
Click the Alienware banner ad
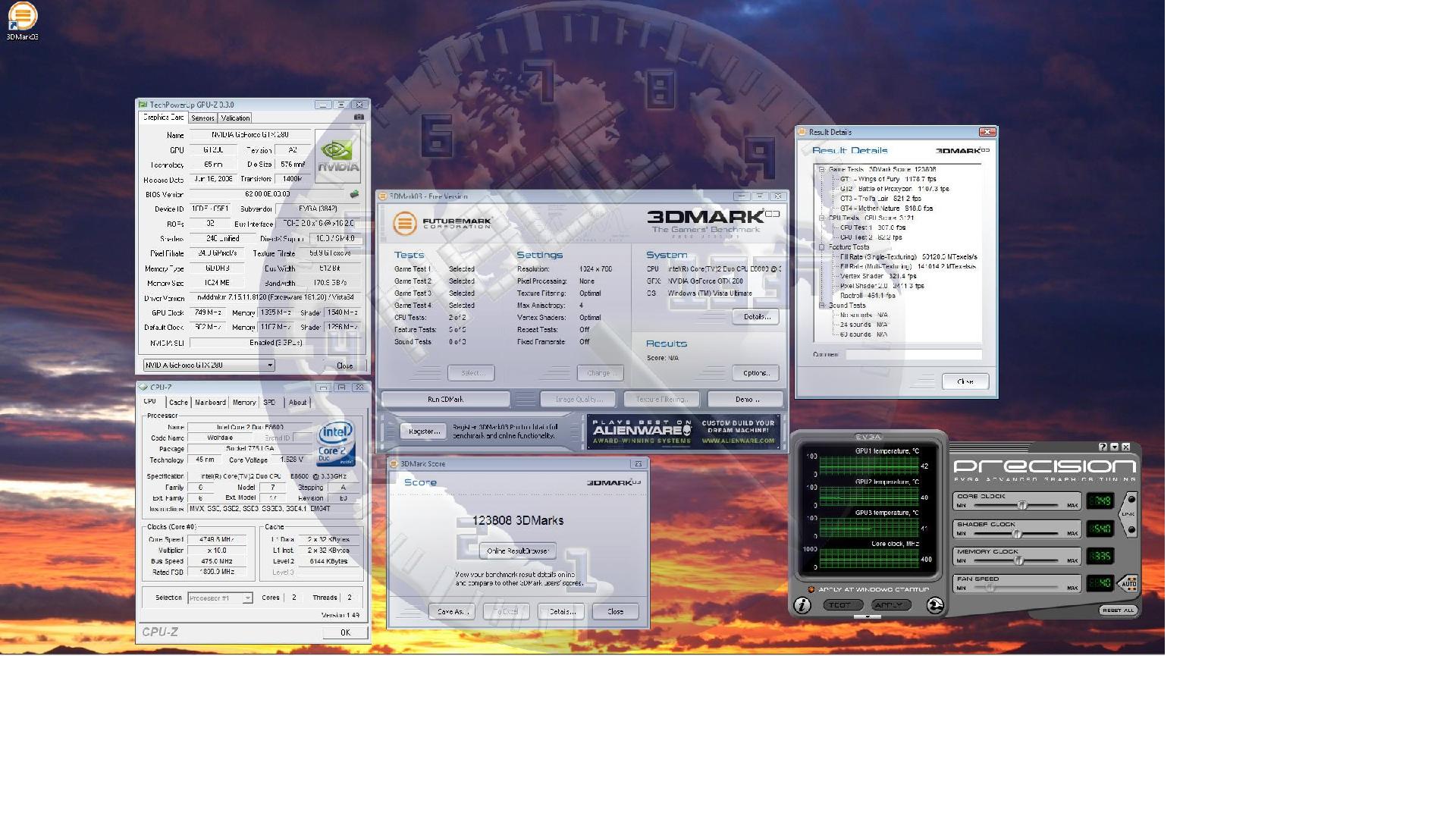[683, 431]
